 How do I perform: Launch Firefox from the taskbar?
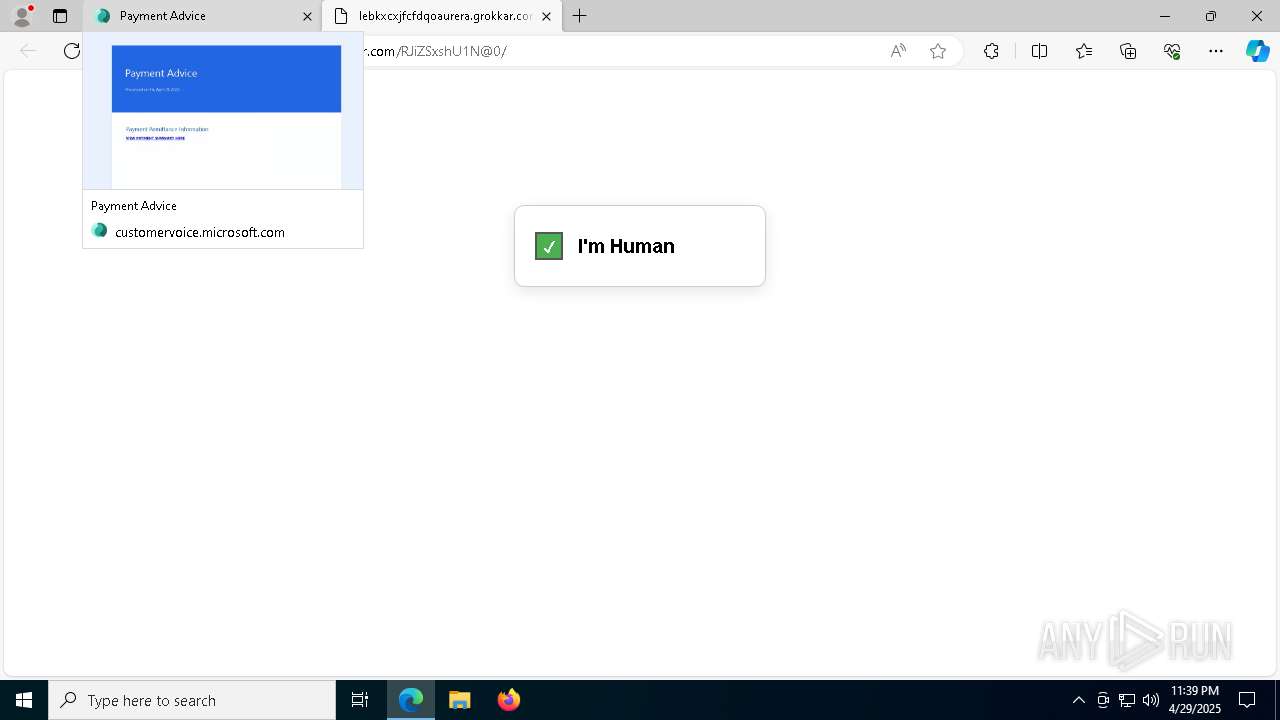(x=508, y=700)
